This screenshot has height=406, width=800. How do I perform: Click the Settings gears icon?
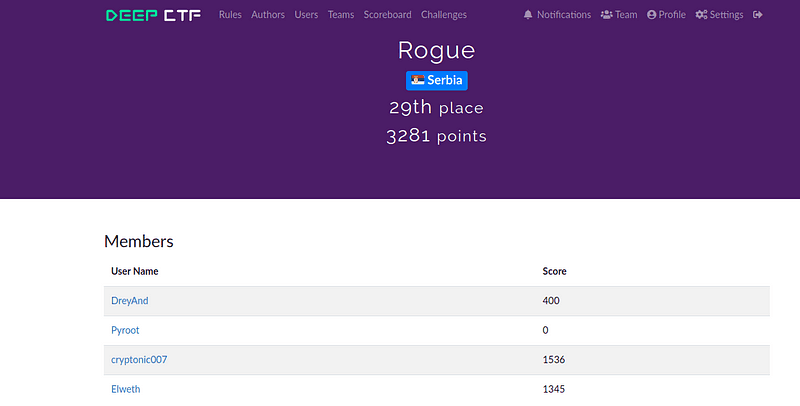(701, 15)
